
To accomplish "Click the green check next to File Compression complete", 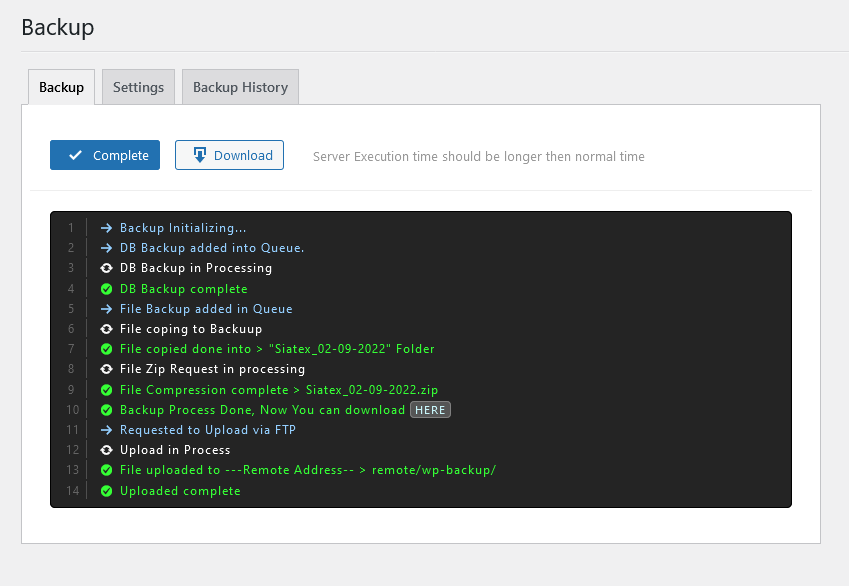I will coord(106,389).
